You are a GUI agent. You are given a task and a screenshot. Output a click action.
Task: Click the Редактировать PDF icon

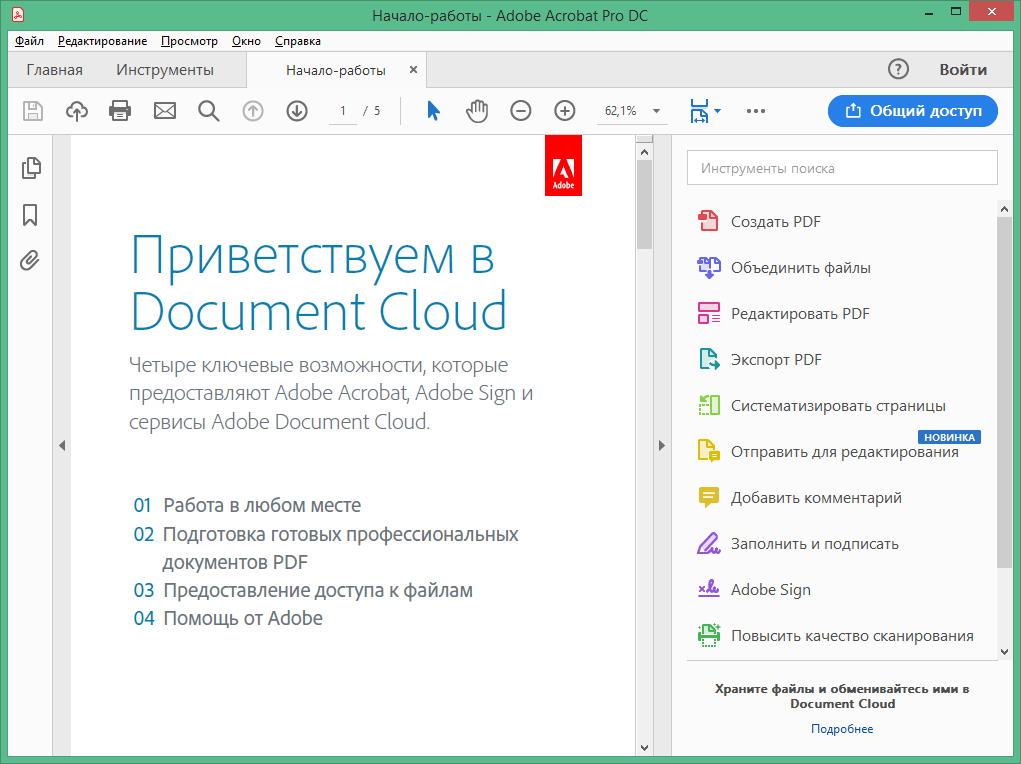pos(708,313)
